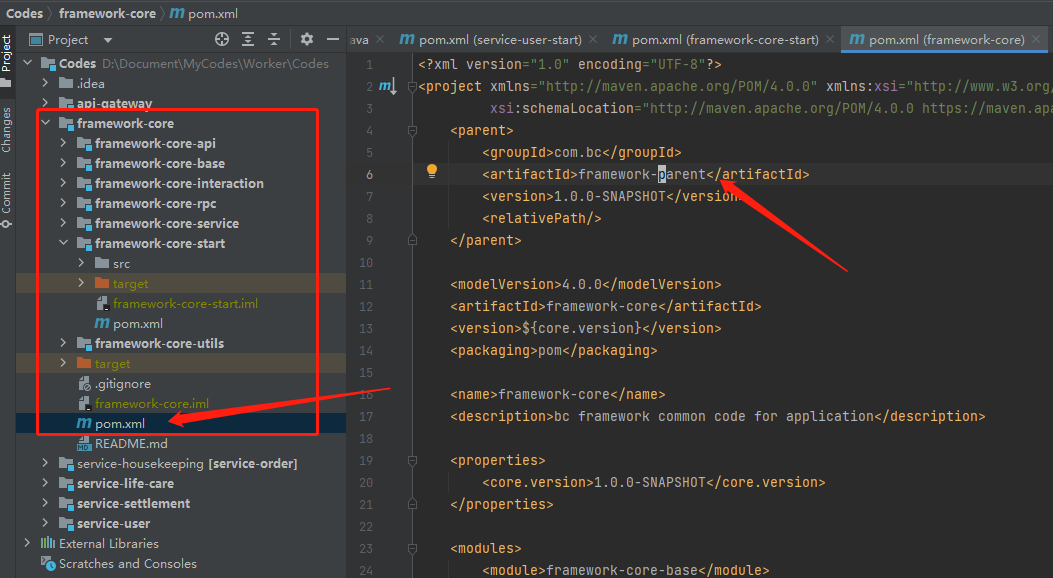Screen dimensions: 1053x578
Task: Expand the framework-core-utils module
Action: 63,343
